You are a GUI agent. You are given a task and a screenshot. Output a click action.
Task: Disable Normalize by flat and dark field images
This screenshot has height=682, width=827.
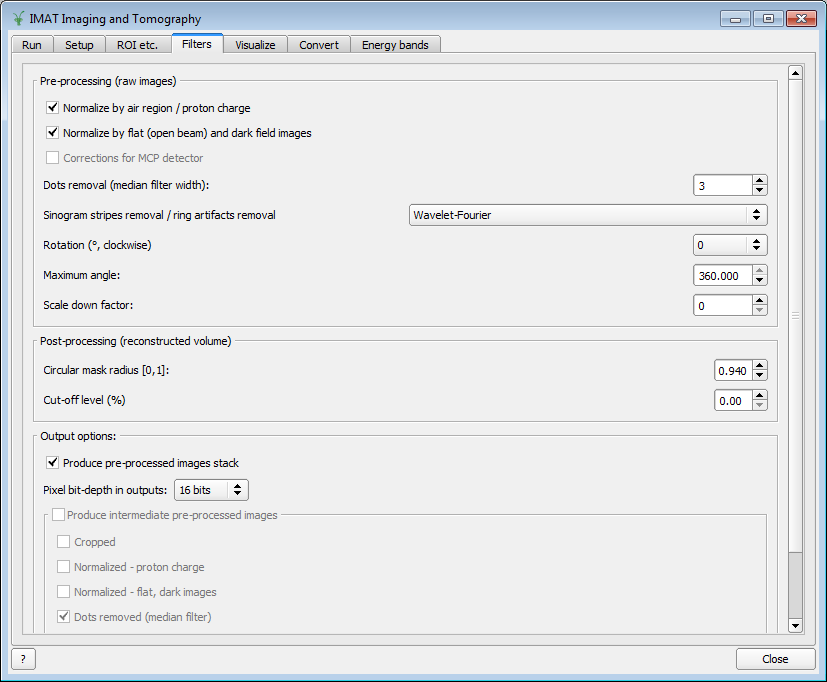[52, 132]
